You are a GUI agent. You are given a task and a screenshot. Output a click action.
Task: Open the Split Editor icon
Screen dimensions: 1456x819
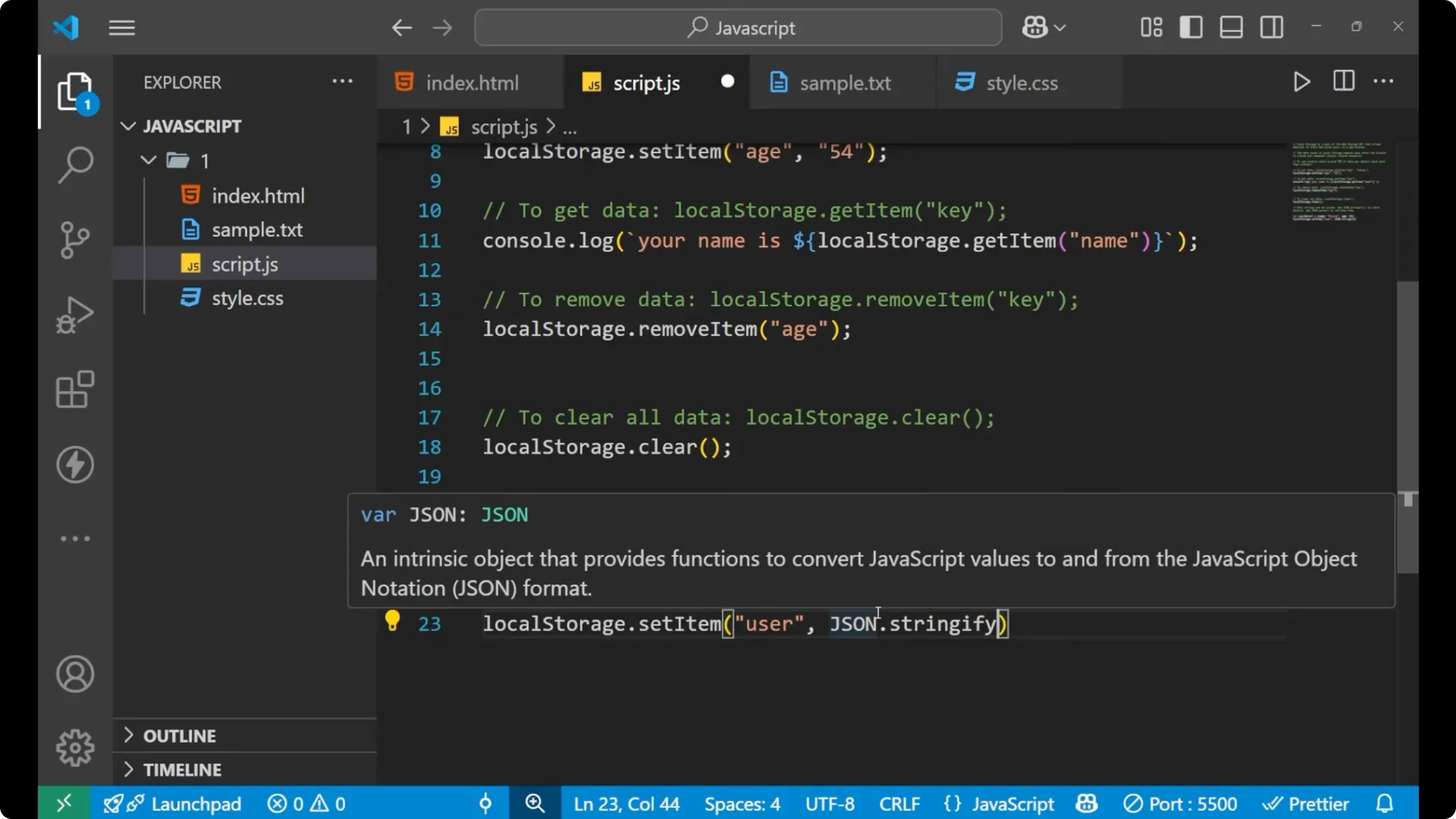[1343, 82]
